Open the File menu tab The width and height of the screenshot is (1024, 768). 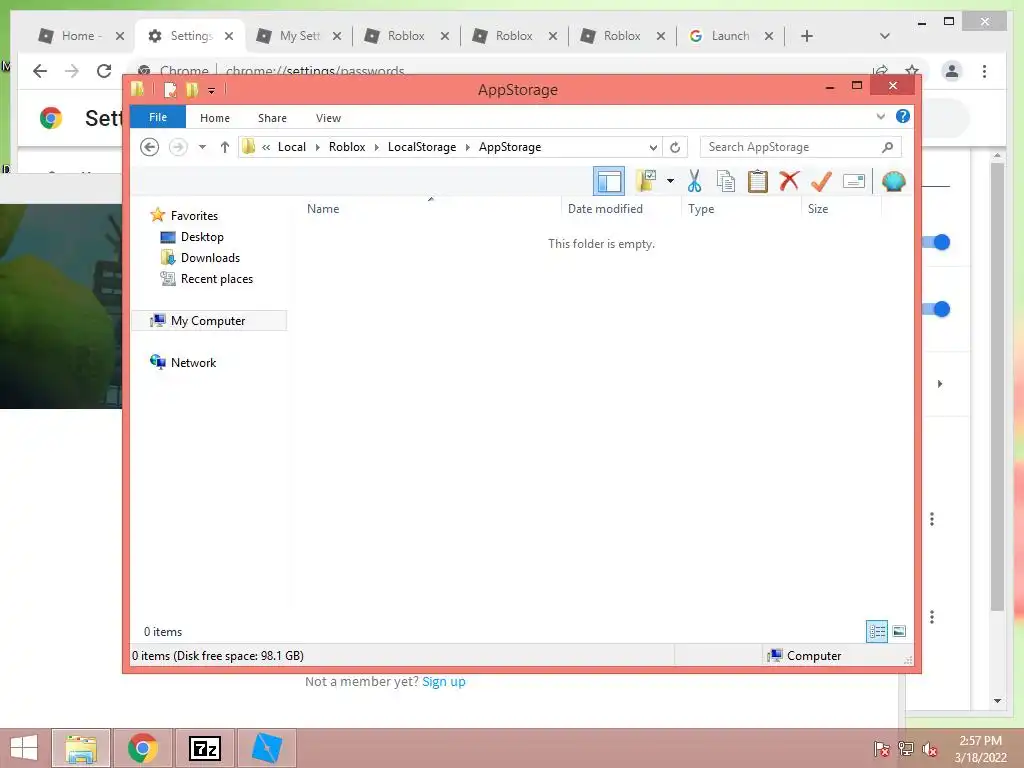coord(158,117)
